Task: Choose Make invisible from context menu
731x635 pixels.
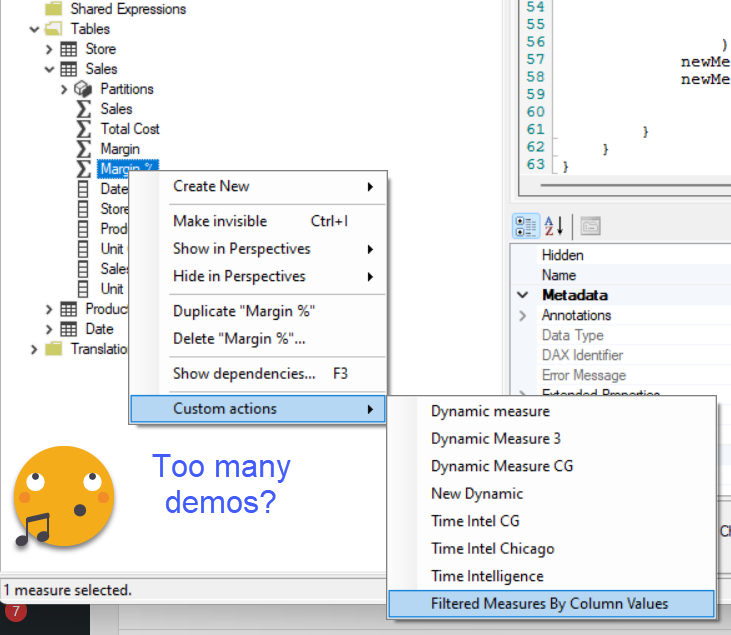Action: (x=220, y=221)
